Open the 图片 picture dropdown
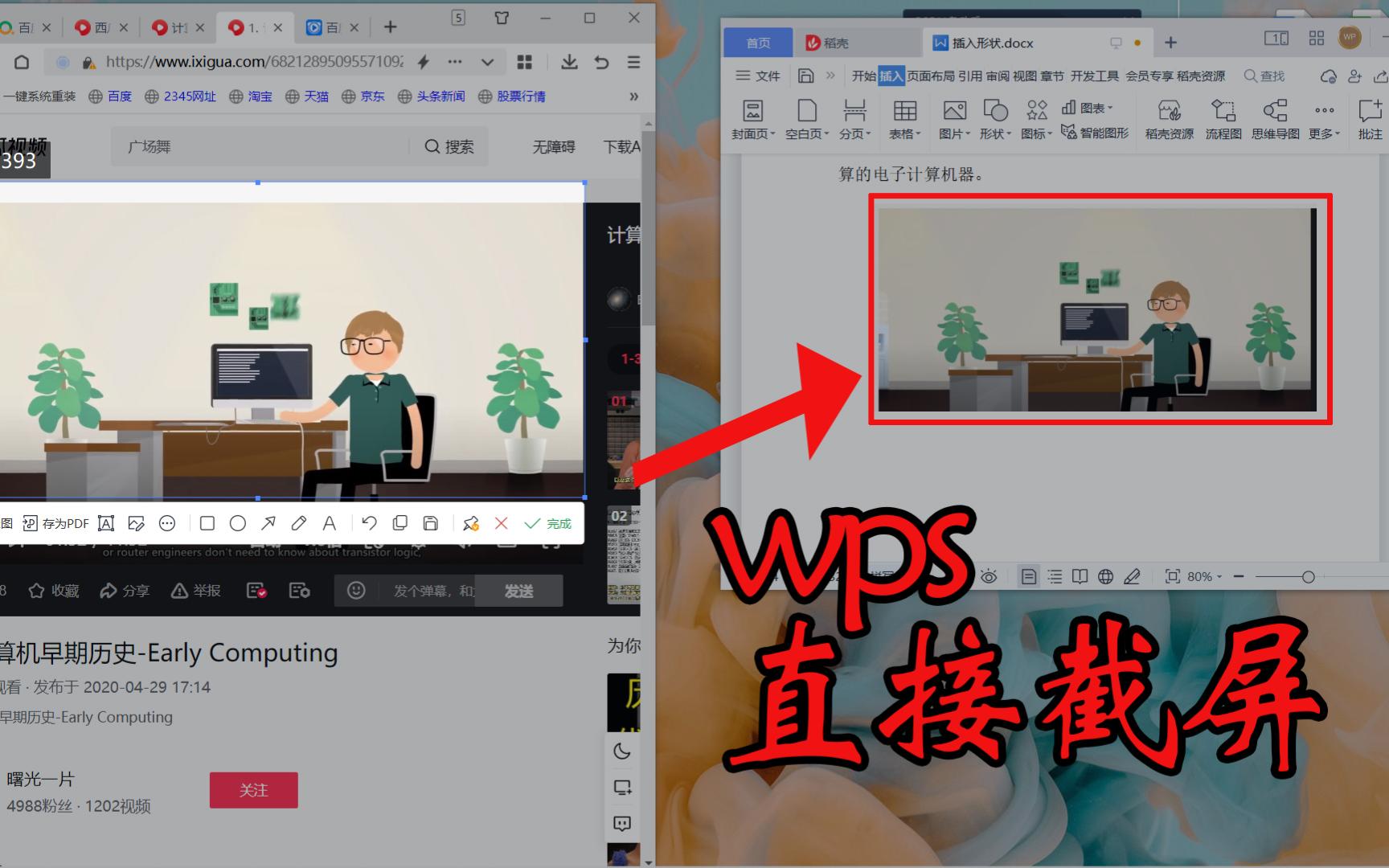The width and height of the screenshot is (1389, 868). (x=954, y=119)
